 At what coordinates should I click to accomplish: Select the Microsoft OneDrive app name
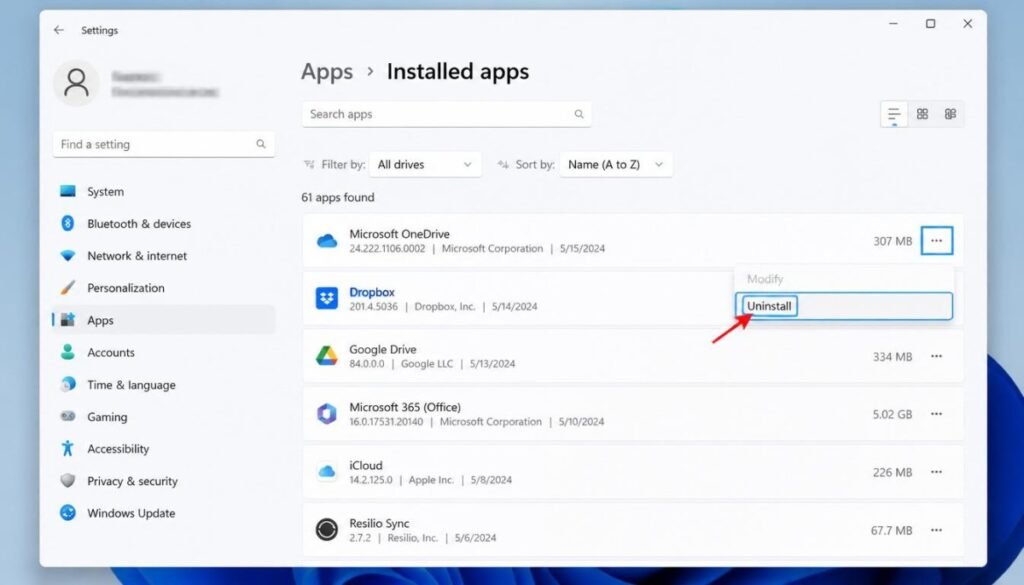coord(399,234)
